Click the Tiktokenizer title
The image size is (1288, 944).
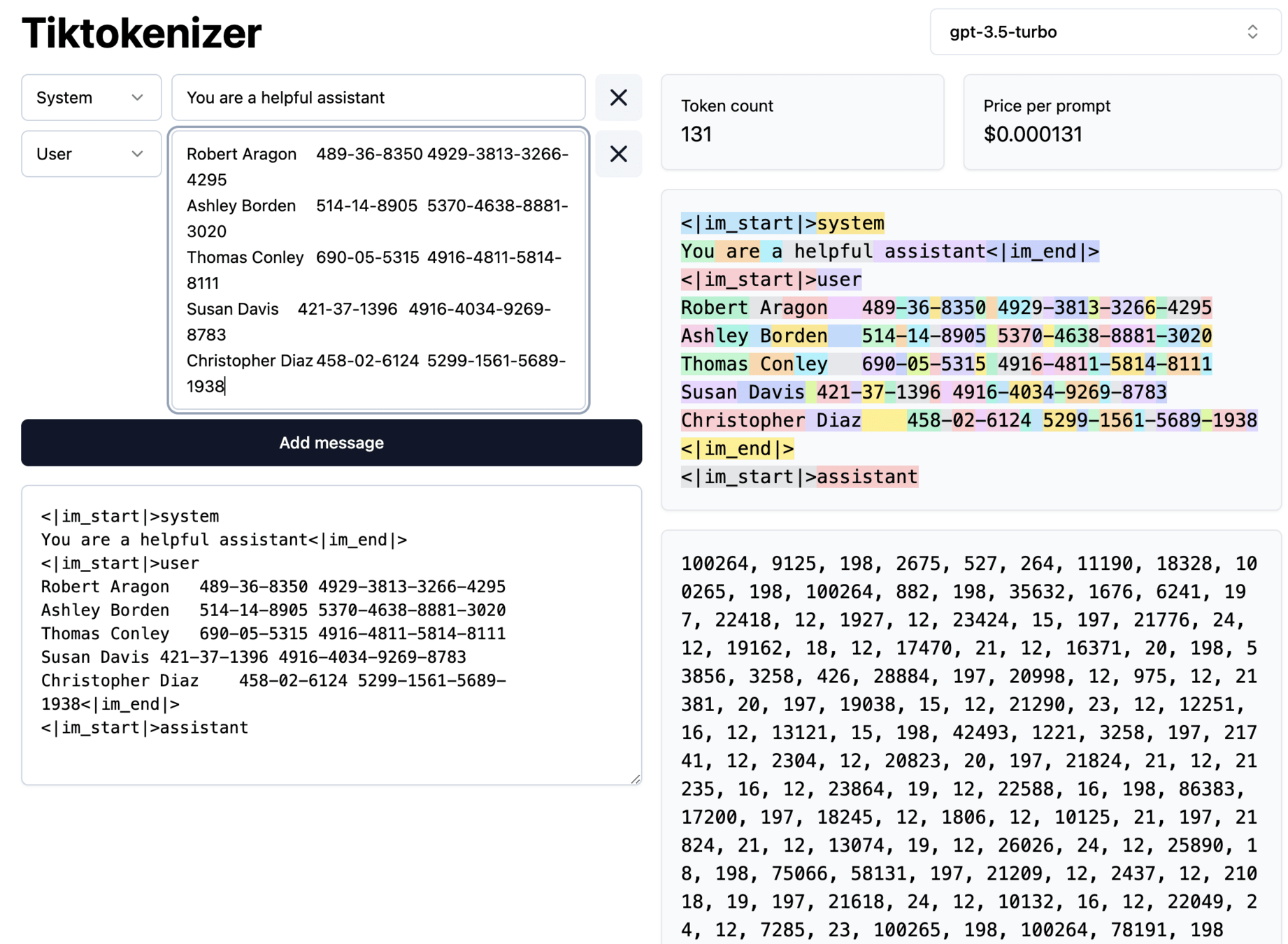click(x=142, y=33)
